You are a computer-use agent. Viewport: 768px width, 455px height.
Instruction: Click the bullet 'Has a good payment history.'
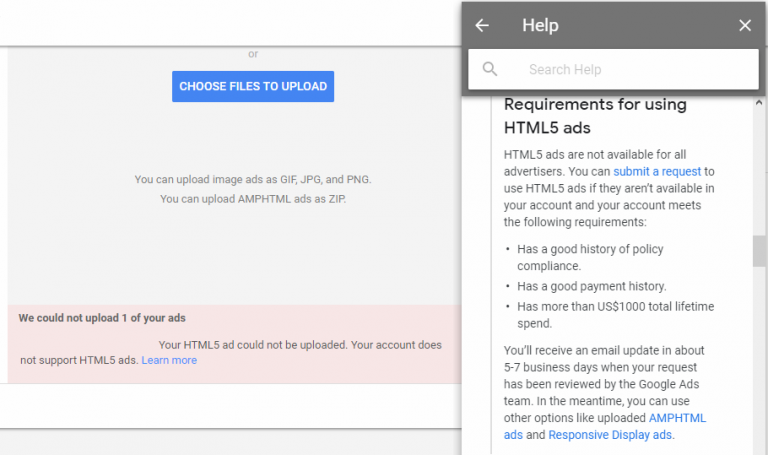592,286
